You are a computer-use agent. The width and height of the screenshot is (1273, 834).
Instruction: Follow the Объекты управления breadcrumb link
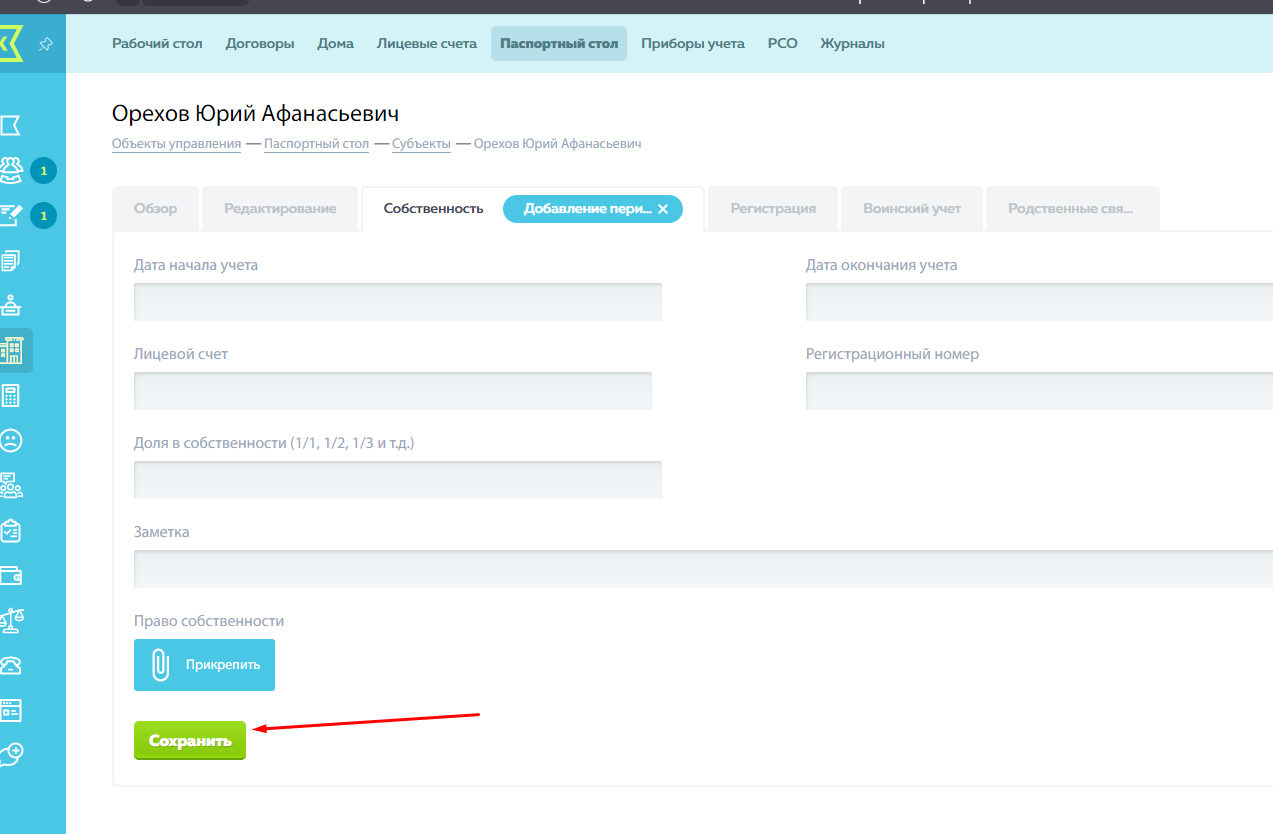coord(176,144)
